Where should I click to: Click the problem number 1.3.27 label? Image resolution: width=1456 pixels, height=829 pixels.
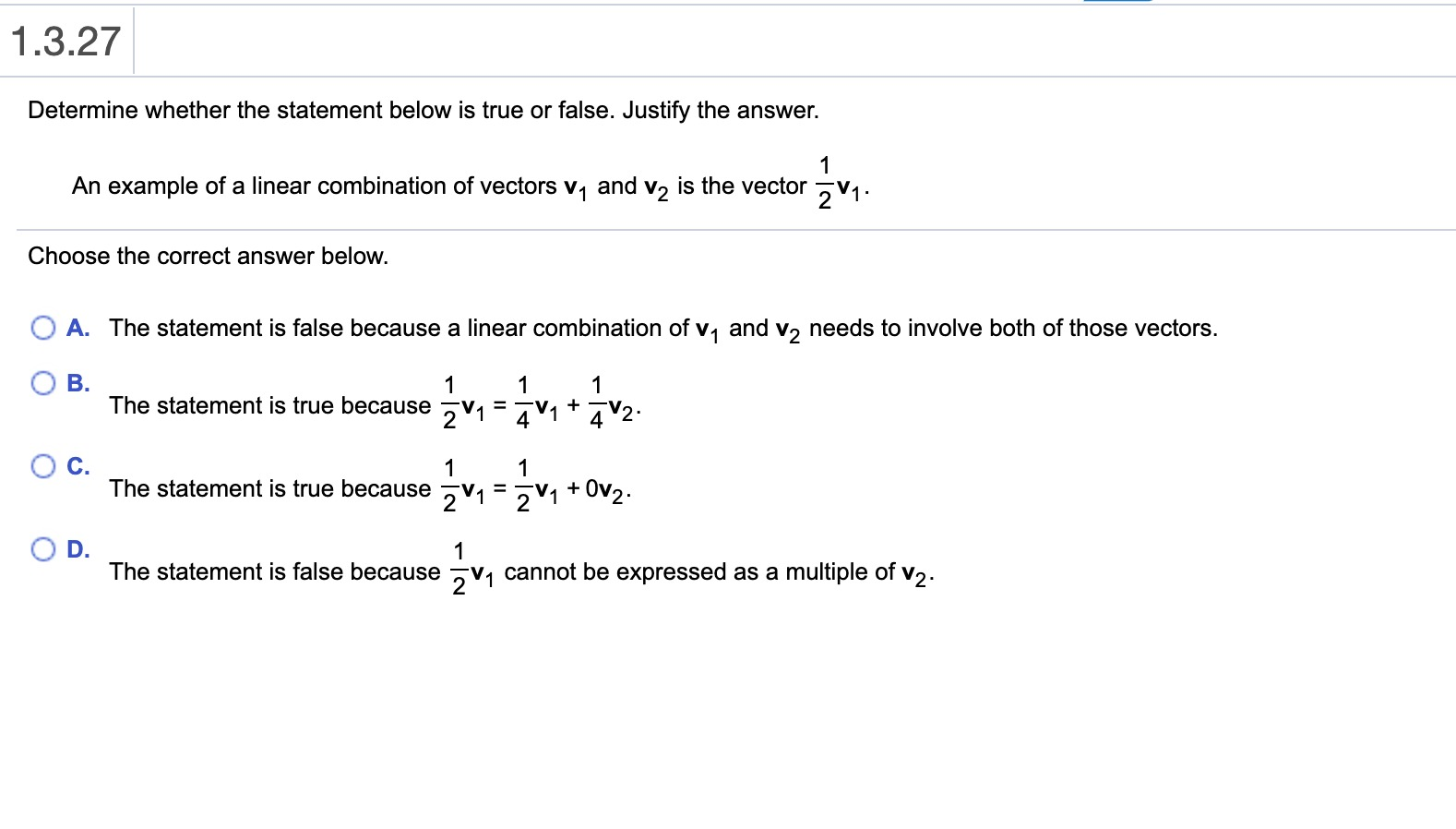point(65,41)
